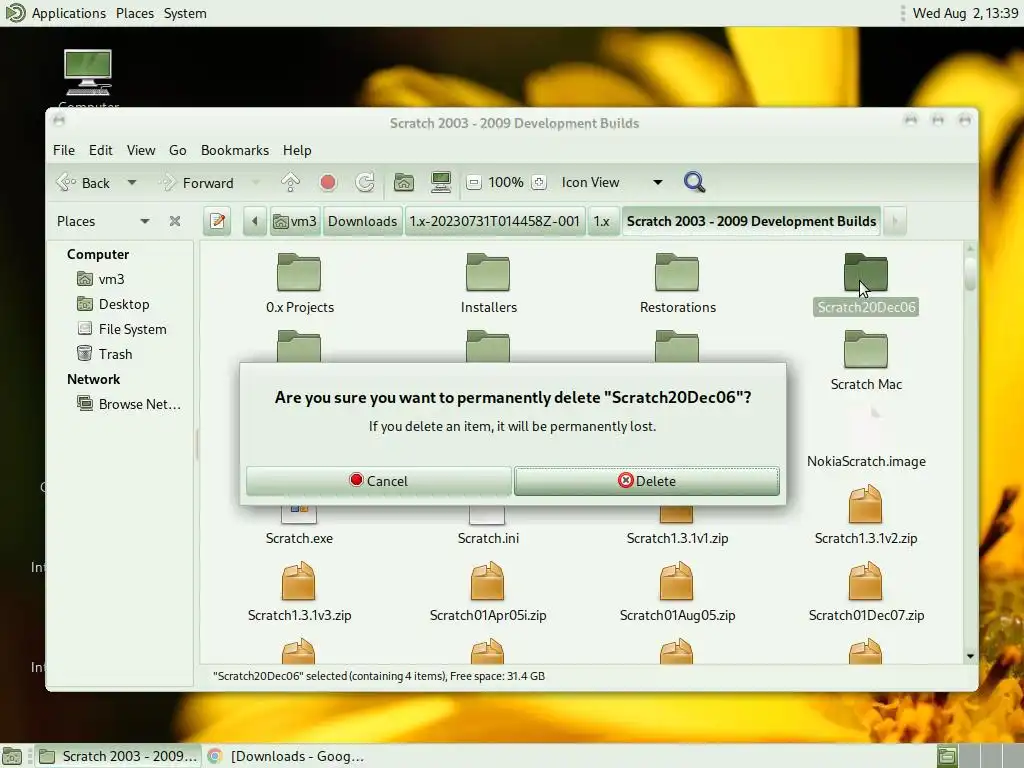Reset zoom via 100% label

(x=506, y=182)
